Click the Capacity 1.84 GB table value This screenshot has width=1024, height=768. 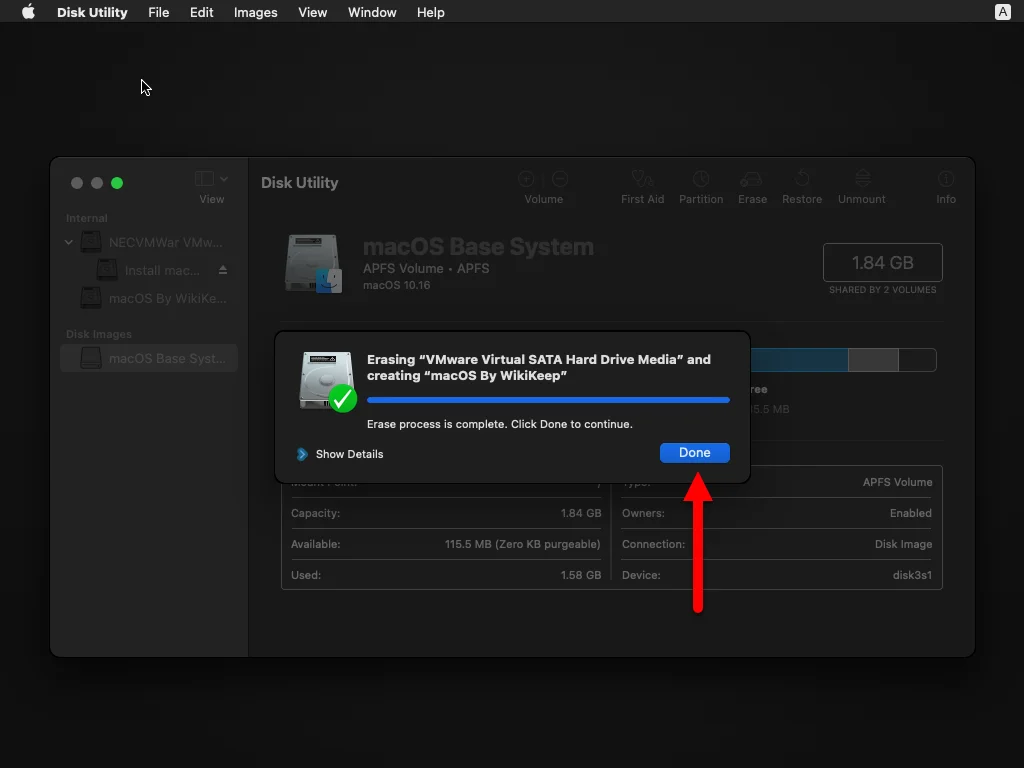click(581, 513)
